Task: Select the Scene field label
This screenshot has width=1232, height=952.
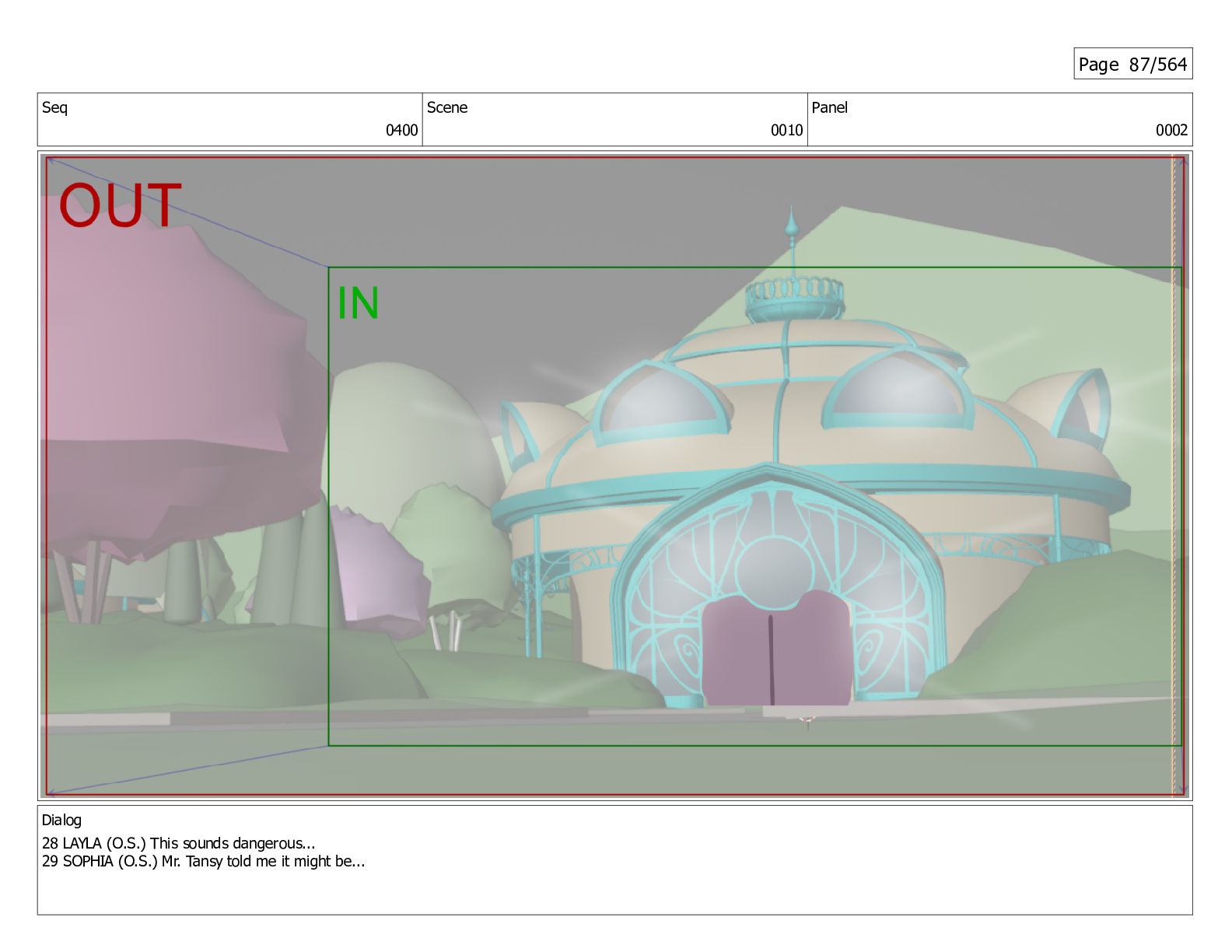Action: (447, 107)
